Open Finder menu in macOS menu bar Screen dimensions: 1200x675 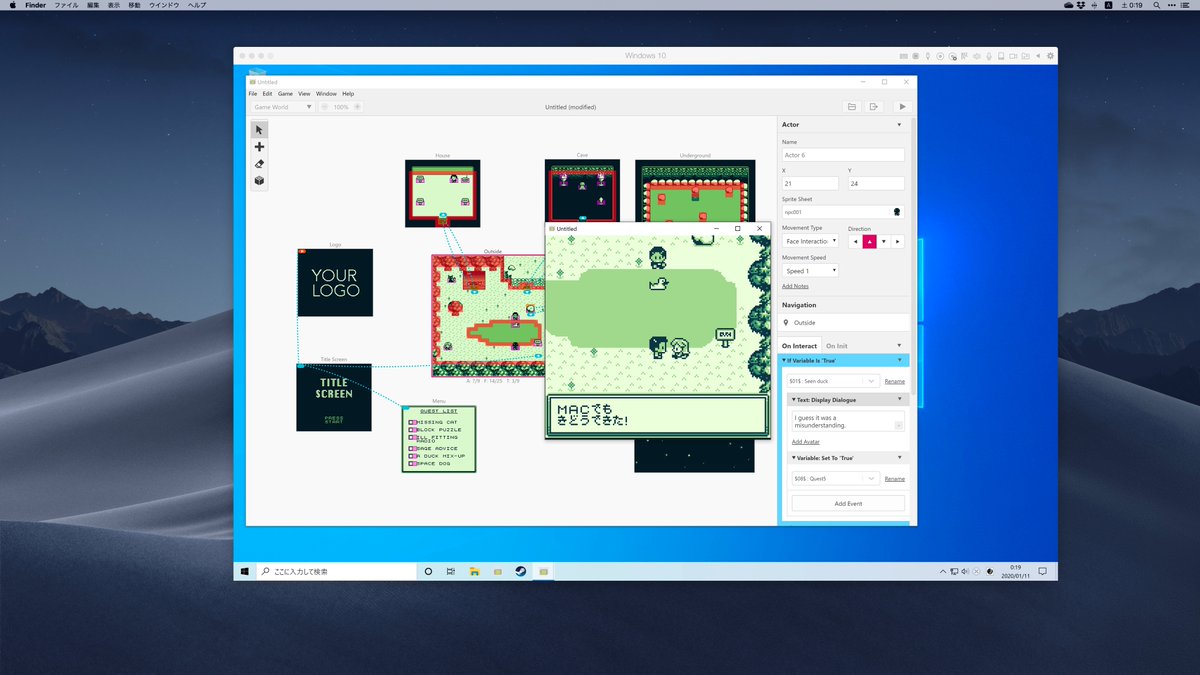point(35,5)
